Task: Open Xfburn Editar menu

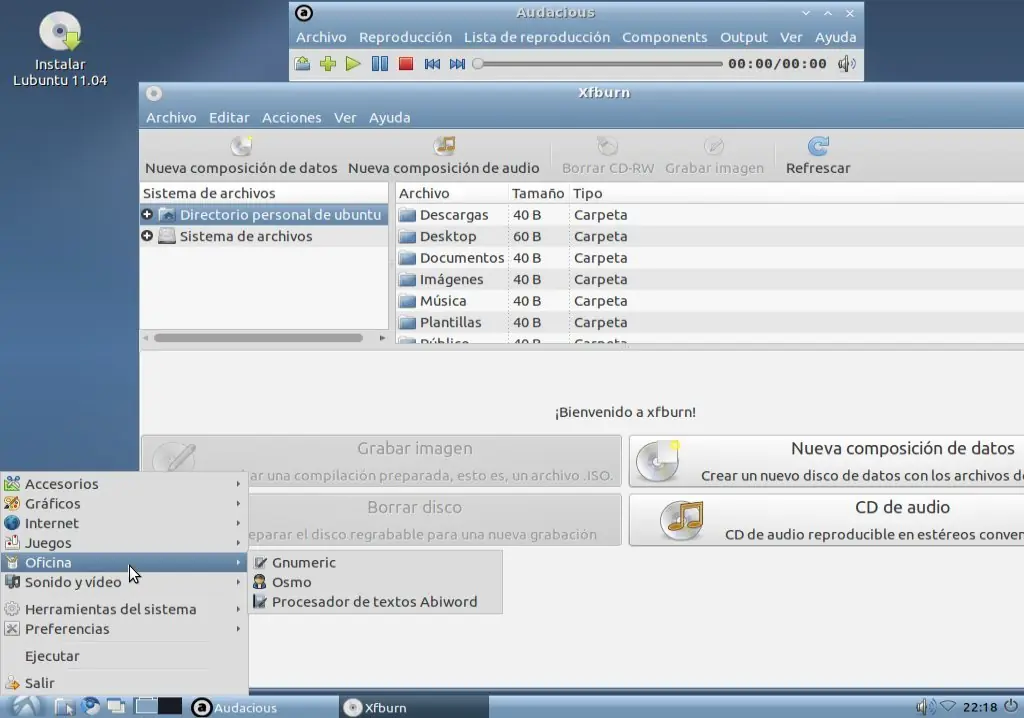Action: tap(229, 118)
